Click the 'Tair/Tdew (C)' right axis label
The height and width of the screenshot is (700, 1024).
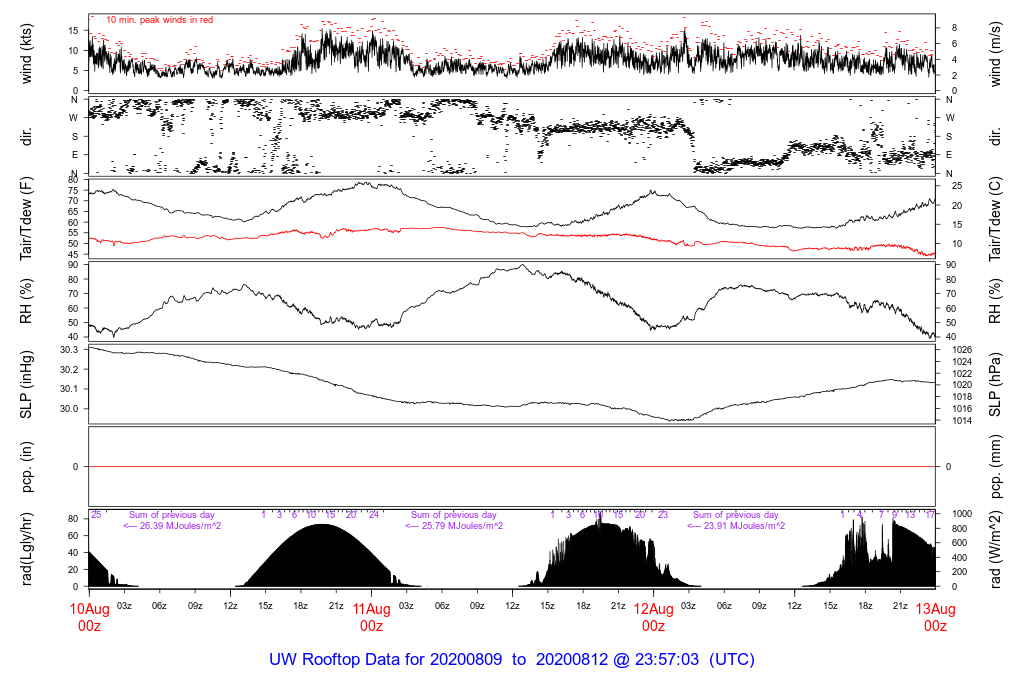click(995, 219)
